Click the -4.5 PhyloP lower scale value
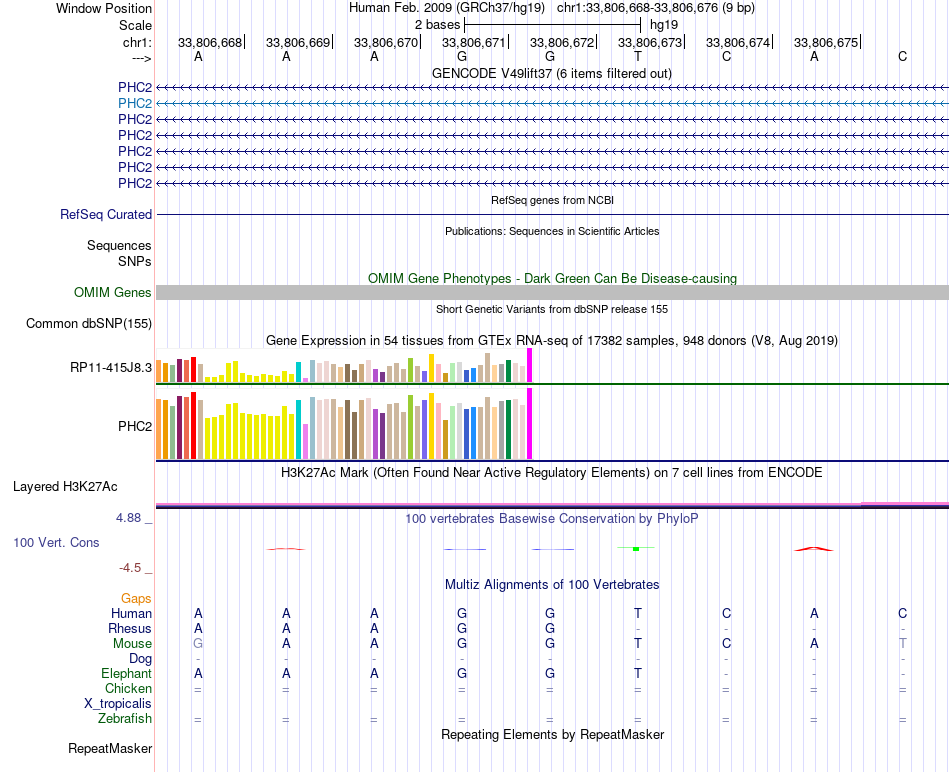This screenshot has height=772, width=950. [x=130, y=568]
